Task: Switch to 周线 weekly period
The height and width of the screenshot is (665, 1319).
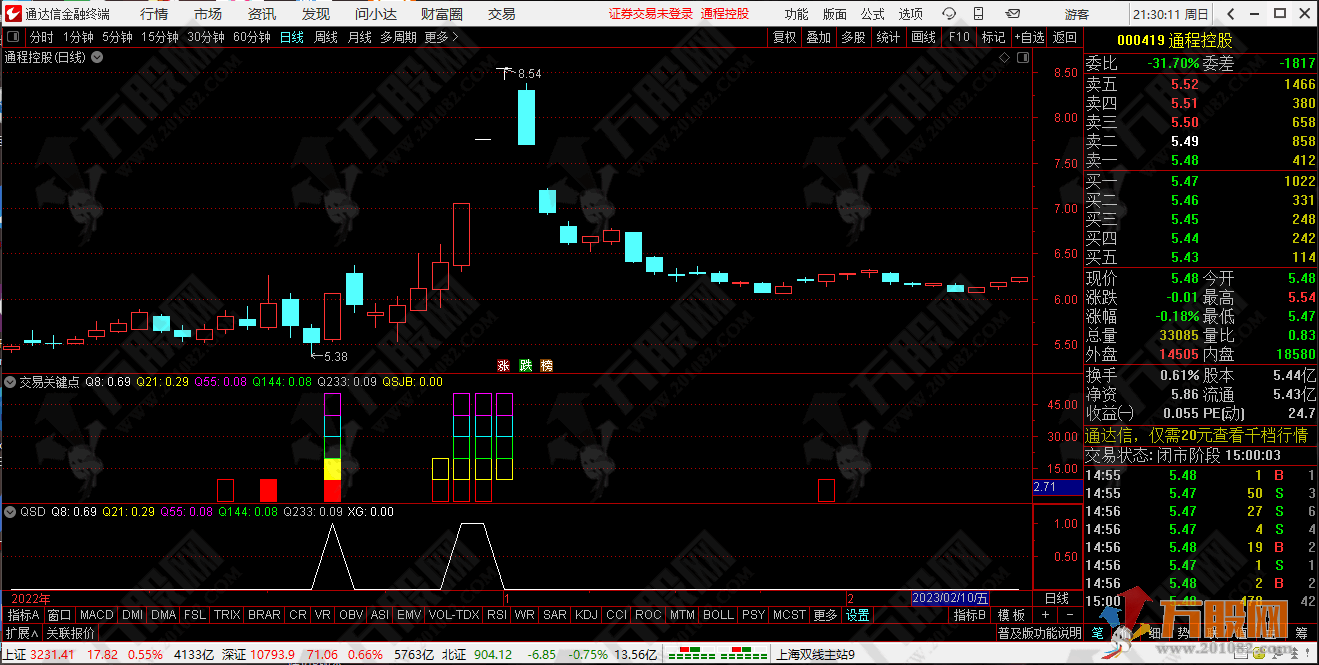Action: 326,37
